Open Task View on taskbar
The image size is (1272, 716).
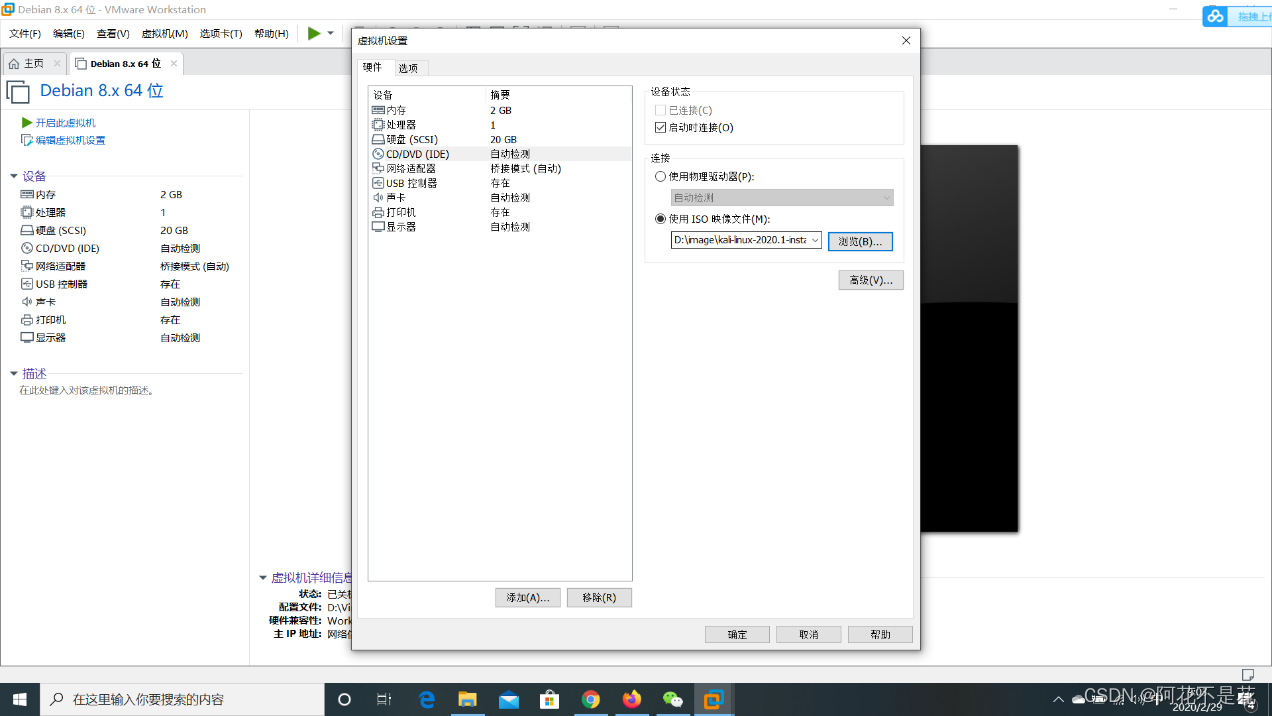click(384, 699)
